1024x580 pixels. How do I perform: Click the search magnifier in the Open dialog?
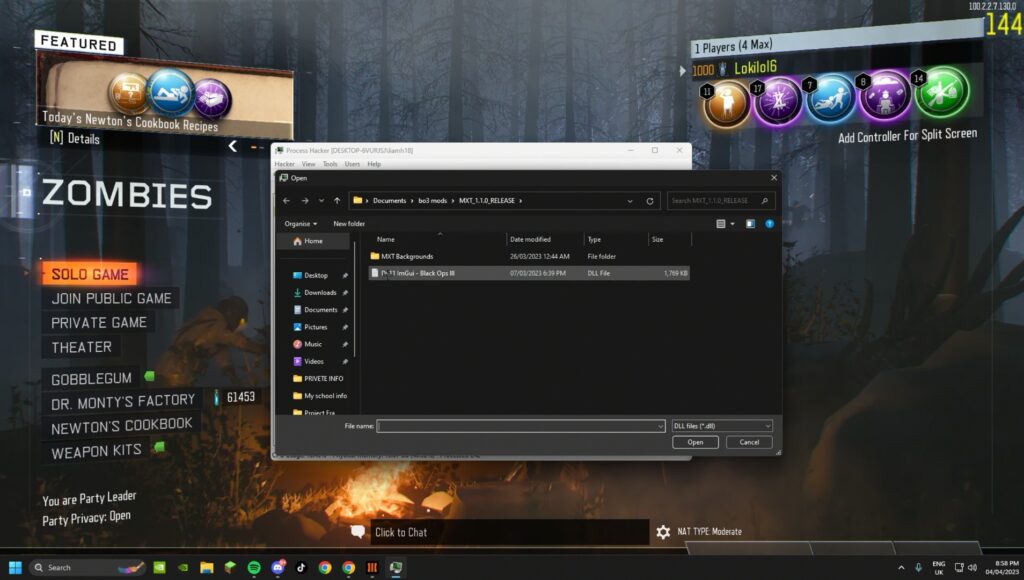click(x=765, y=201)
